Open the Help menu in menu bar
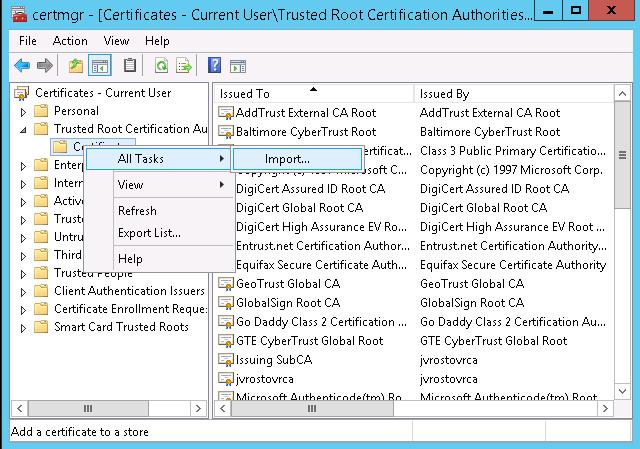The width and height of the screenshot is (640, 449). (x=157, y=41)
